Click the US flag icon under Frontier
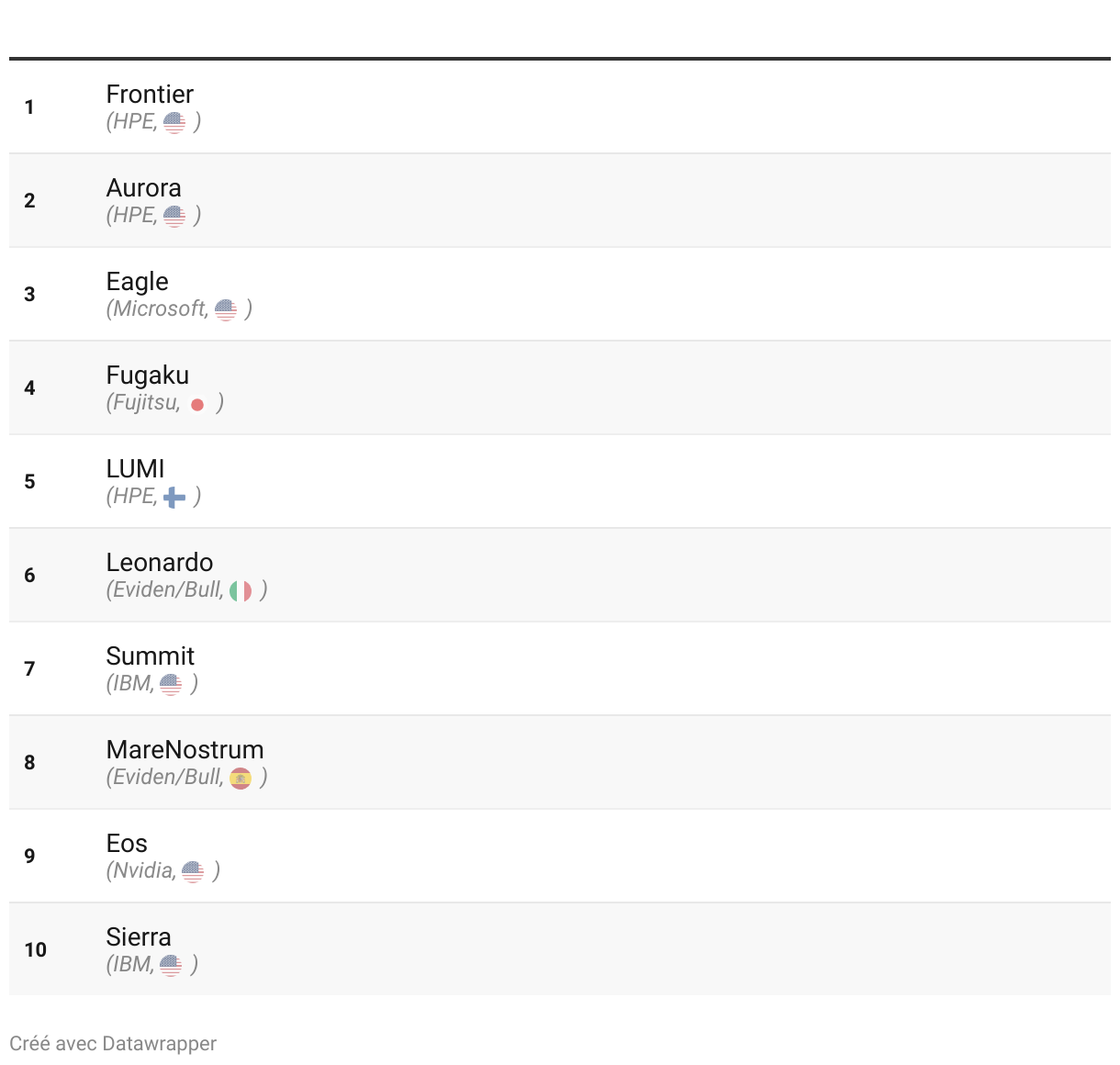The width and height of the screenshot is (1120, 1065). [174, 122]
